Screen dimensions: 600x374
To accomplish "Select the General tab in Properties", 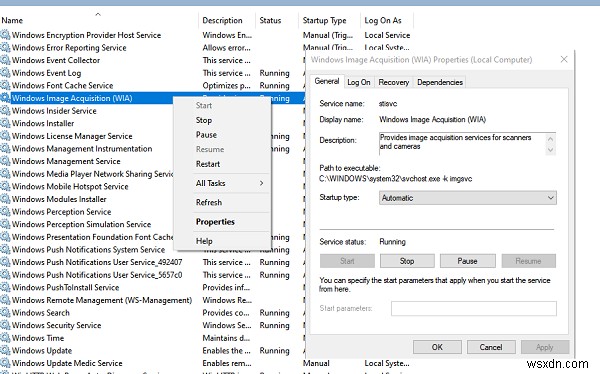I will pyautogui.click(x=326, y=81).
